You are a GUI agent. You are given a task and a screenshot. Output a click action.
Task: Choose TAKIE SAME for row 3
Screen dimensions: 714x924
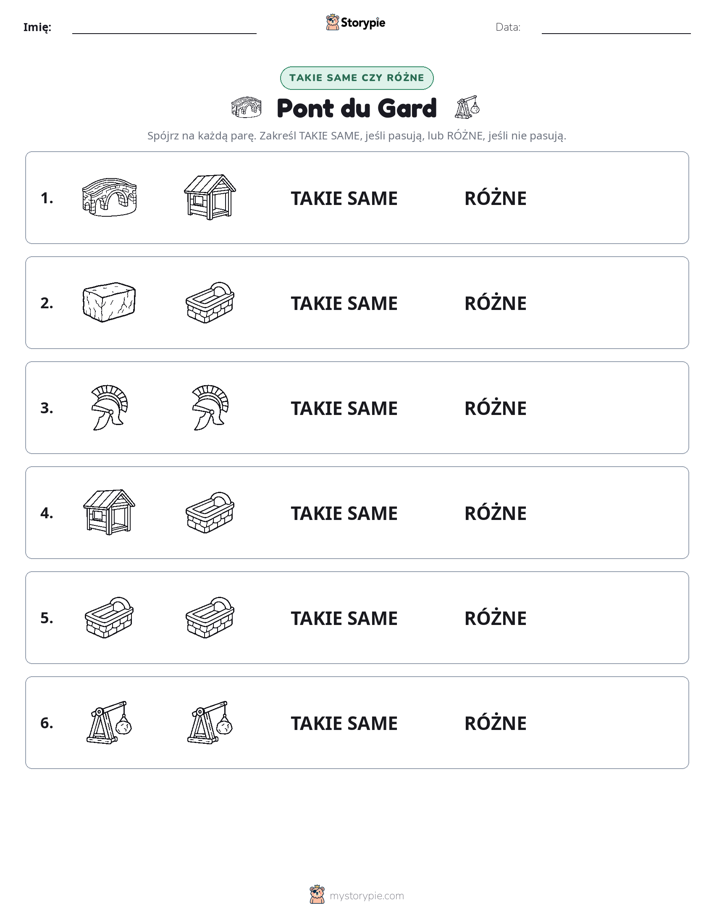click(344, 408)
